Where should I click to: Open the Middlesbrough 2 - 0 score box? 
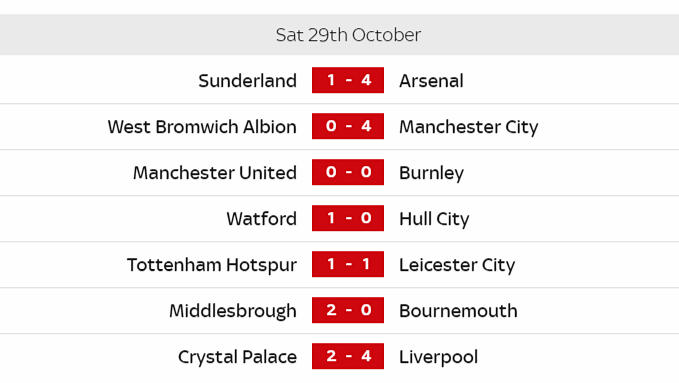tap(348, 310)
